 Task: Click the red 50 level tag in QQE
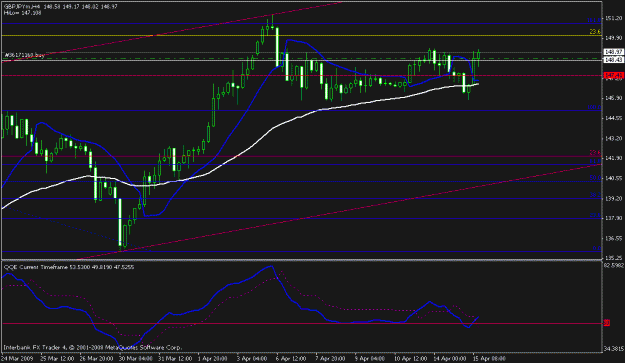607,323
